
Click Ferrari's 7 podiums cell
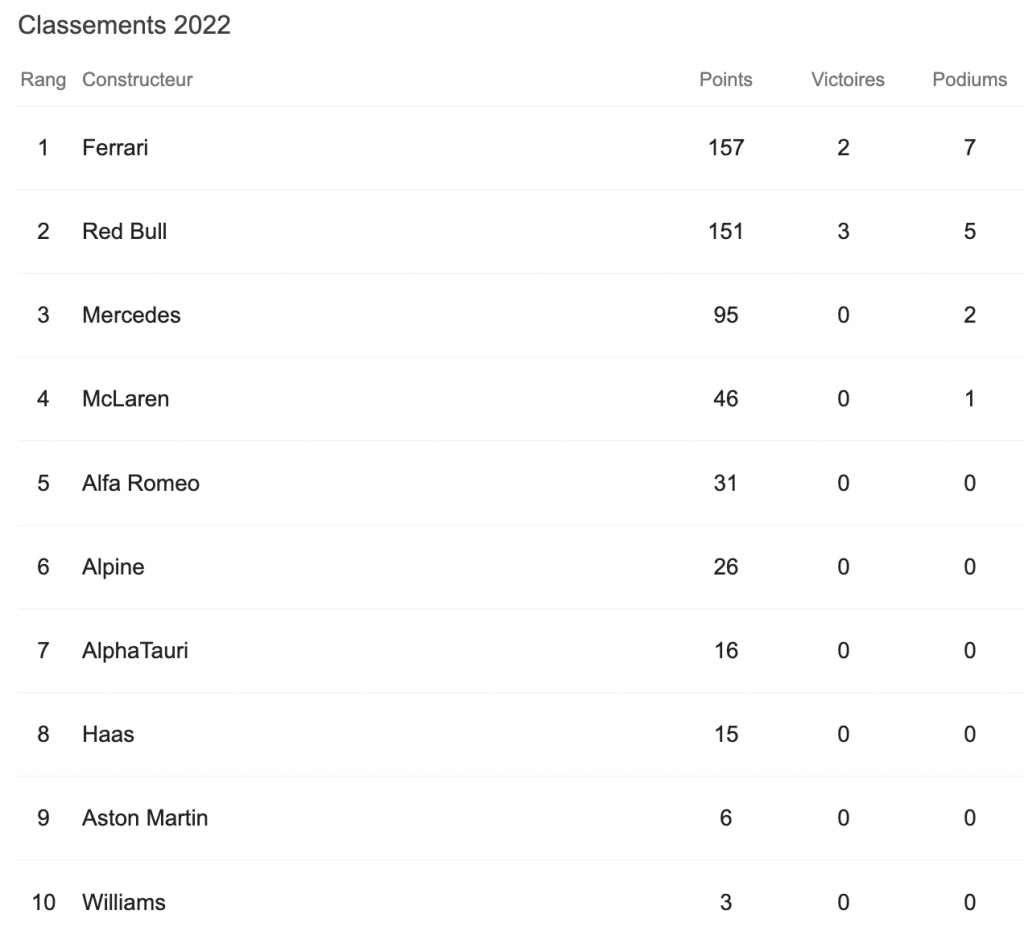(969, 148)
